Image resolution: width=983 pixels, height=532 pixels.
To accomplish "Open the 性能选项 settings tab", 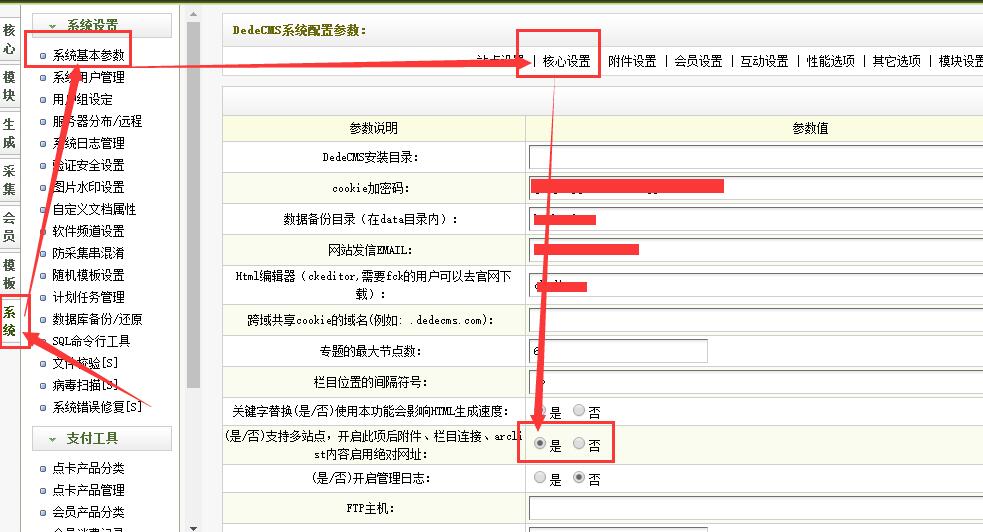I will click(x=831, y=61).
